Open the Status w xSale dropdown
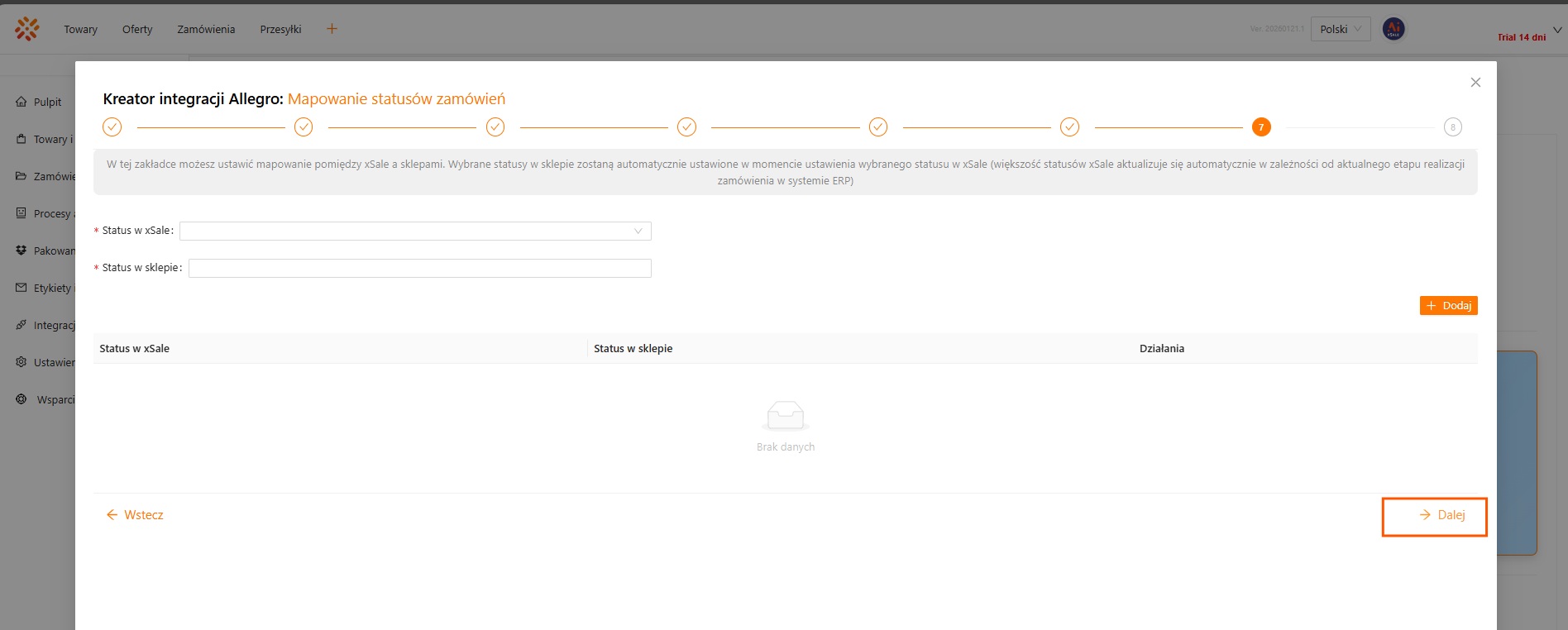Screen dimensions: 1568x630 point(415,231)
